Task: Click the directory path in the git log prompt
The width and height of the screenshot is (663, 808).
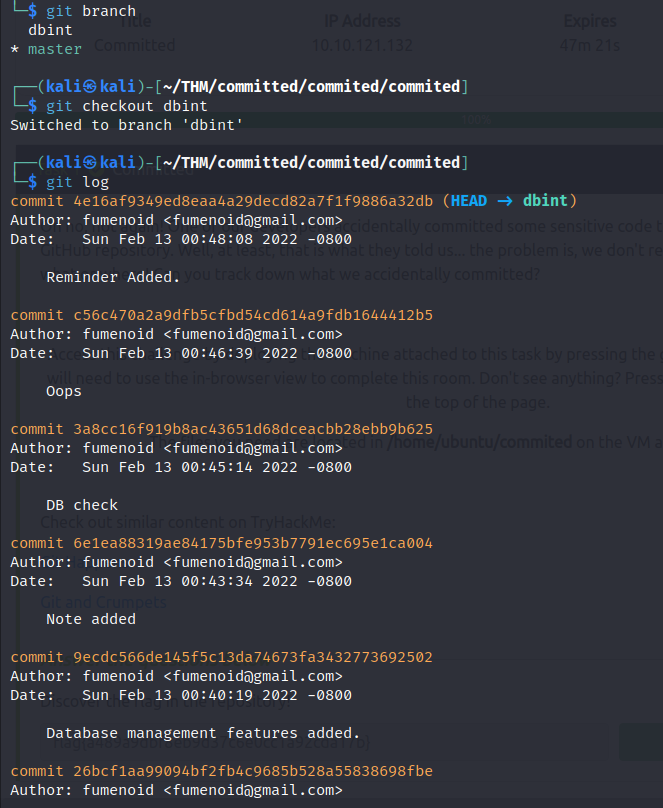Action: 310,163
